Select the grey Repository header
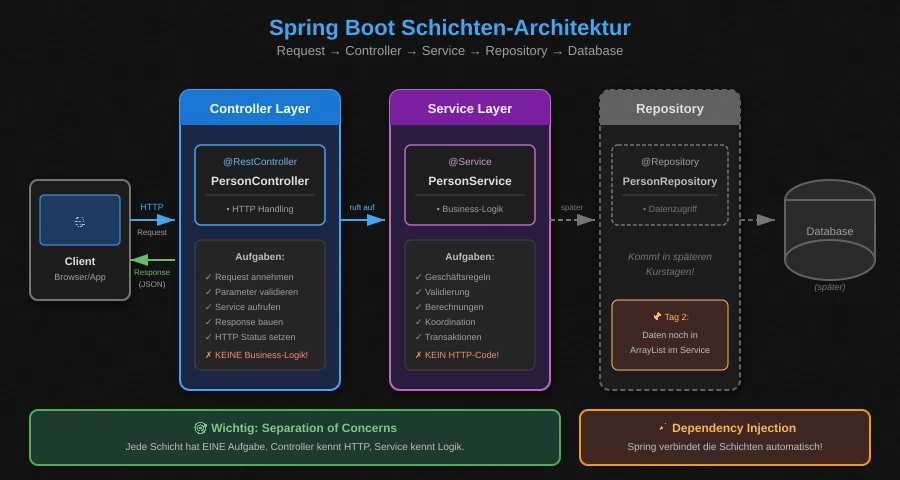The height and width of the screenshot is (480, 900). tap(670, 108)
